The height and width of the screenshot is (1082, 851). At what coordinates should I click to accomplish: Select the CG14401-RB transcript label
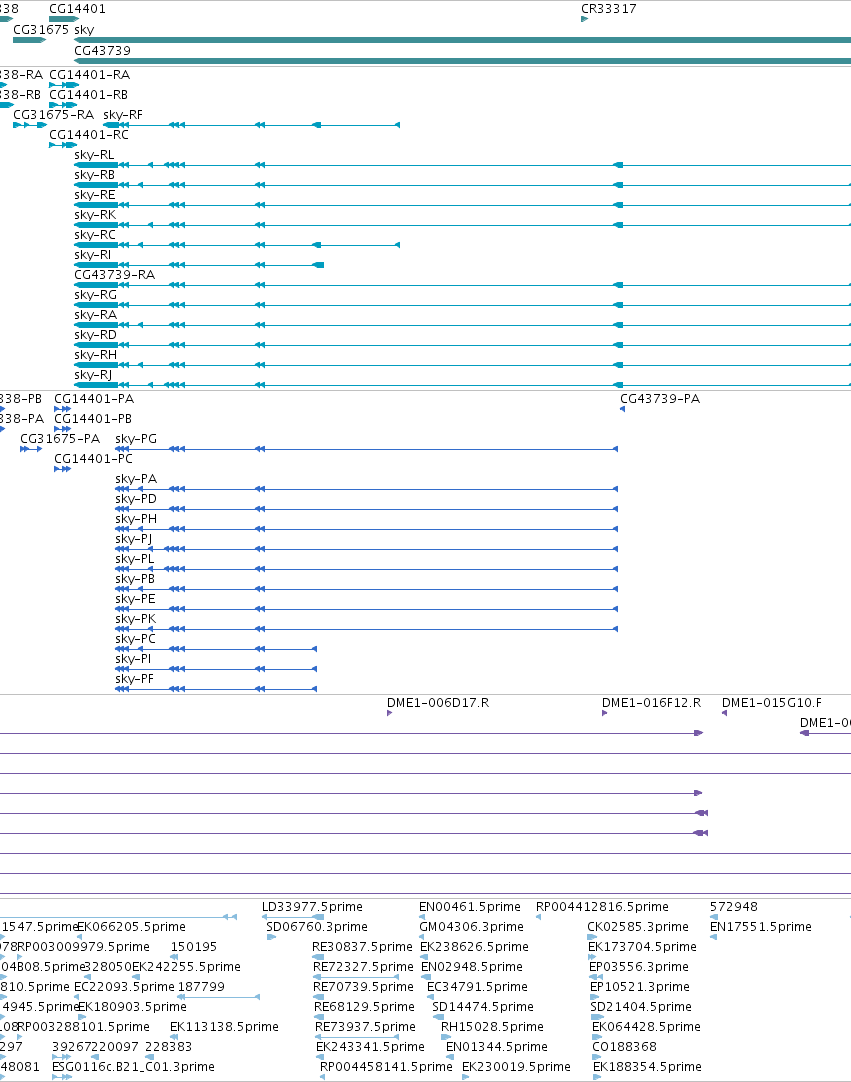tap(88, 95)
